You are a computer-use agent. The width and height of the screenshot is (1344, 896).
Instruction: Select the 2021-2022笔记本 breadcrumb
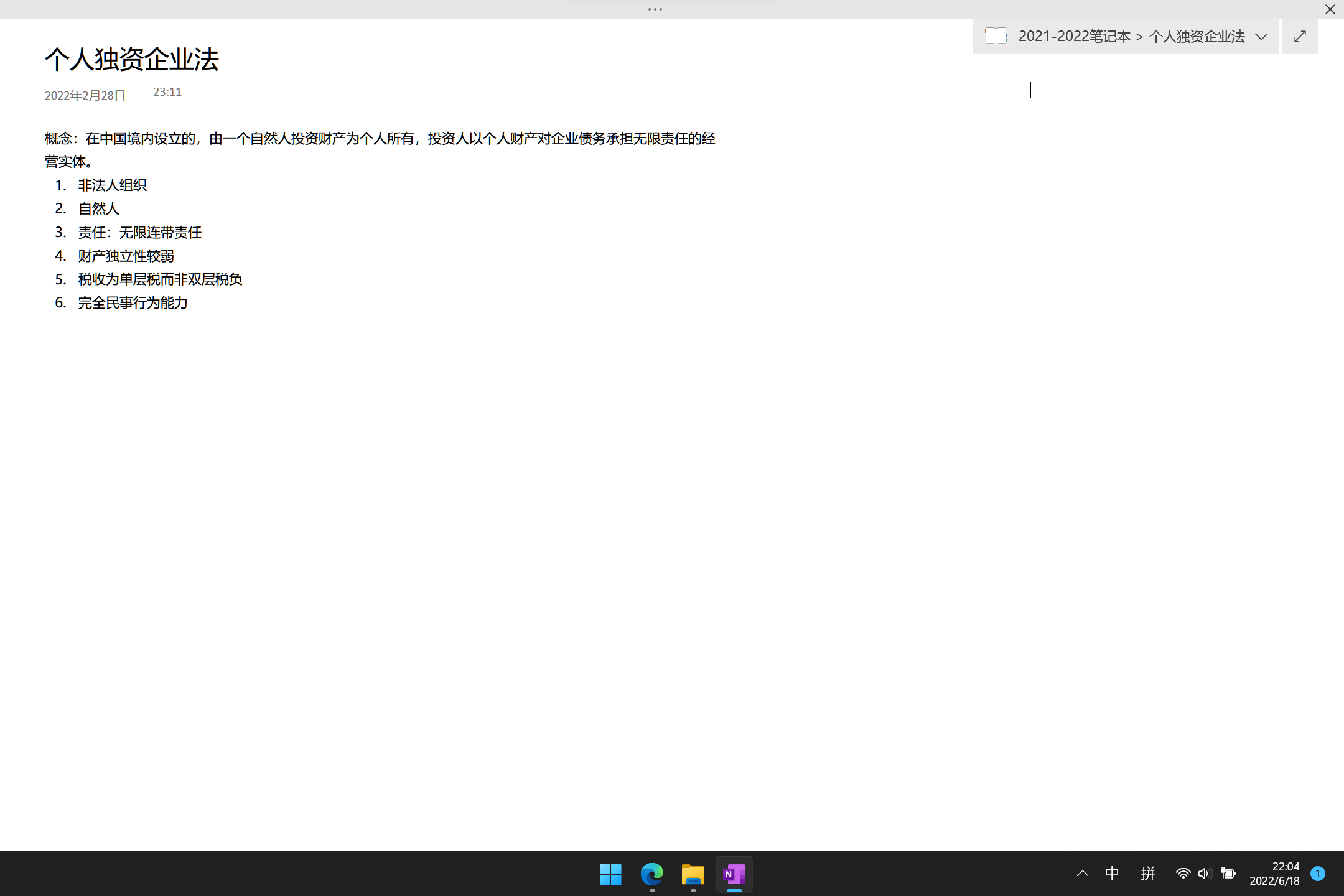[1074, 36]
